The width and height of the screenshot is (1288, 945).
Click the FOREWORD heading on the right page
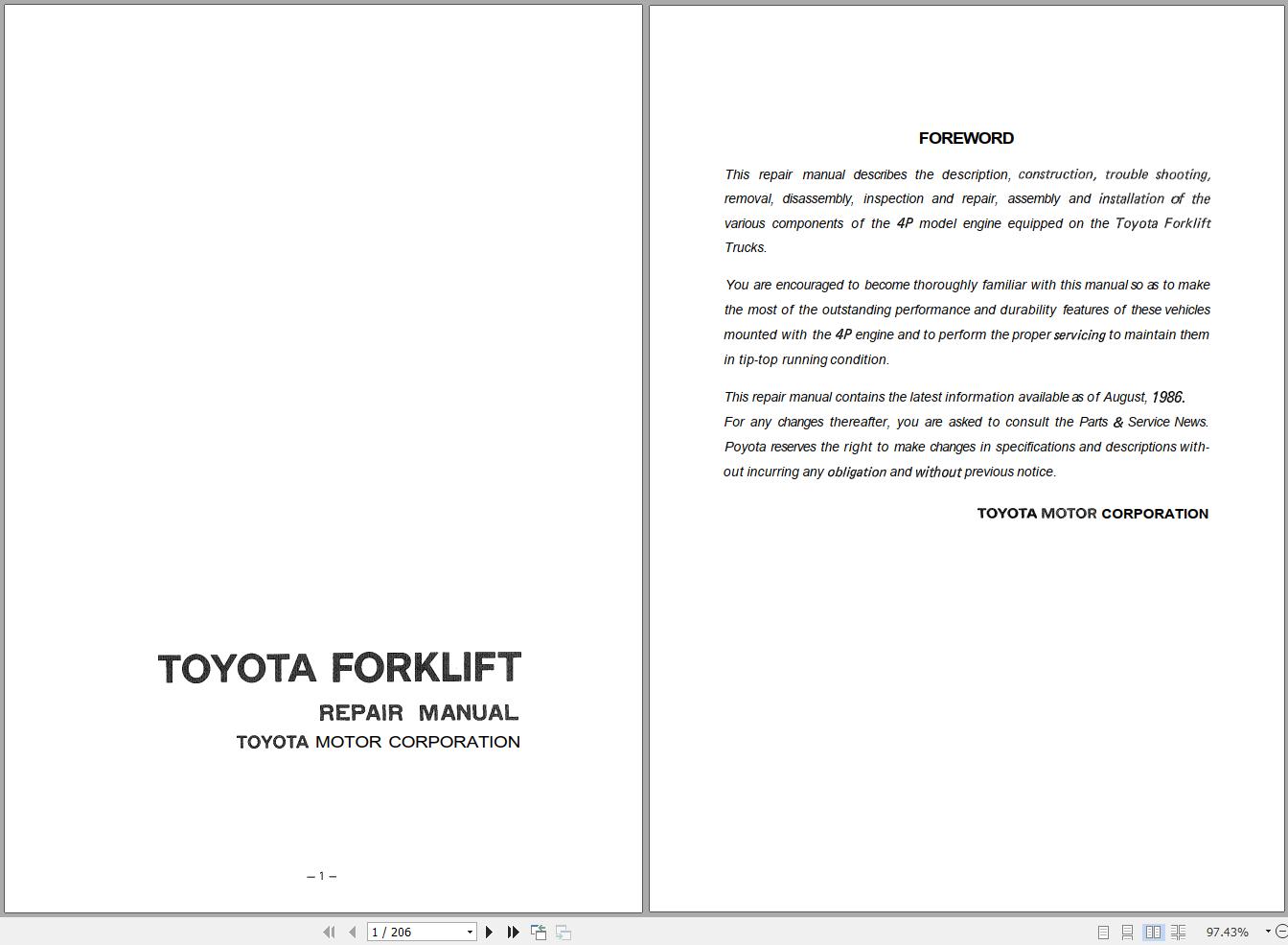[x=966, y=138]
